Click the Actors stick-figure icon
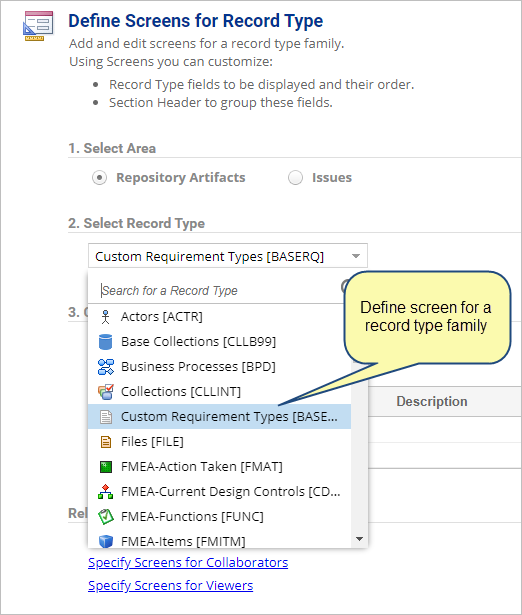Image resolution: width=522 pixels, height=615 pixels. (x=105, y=317)
